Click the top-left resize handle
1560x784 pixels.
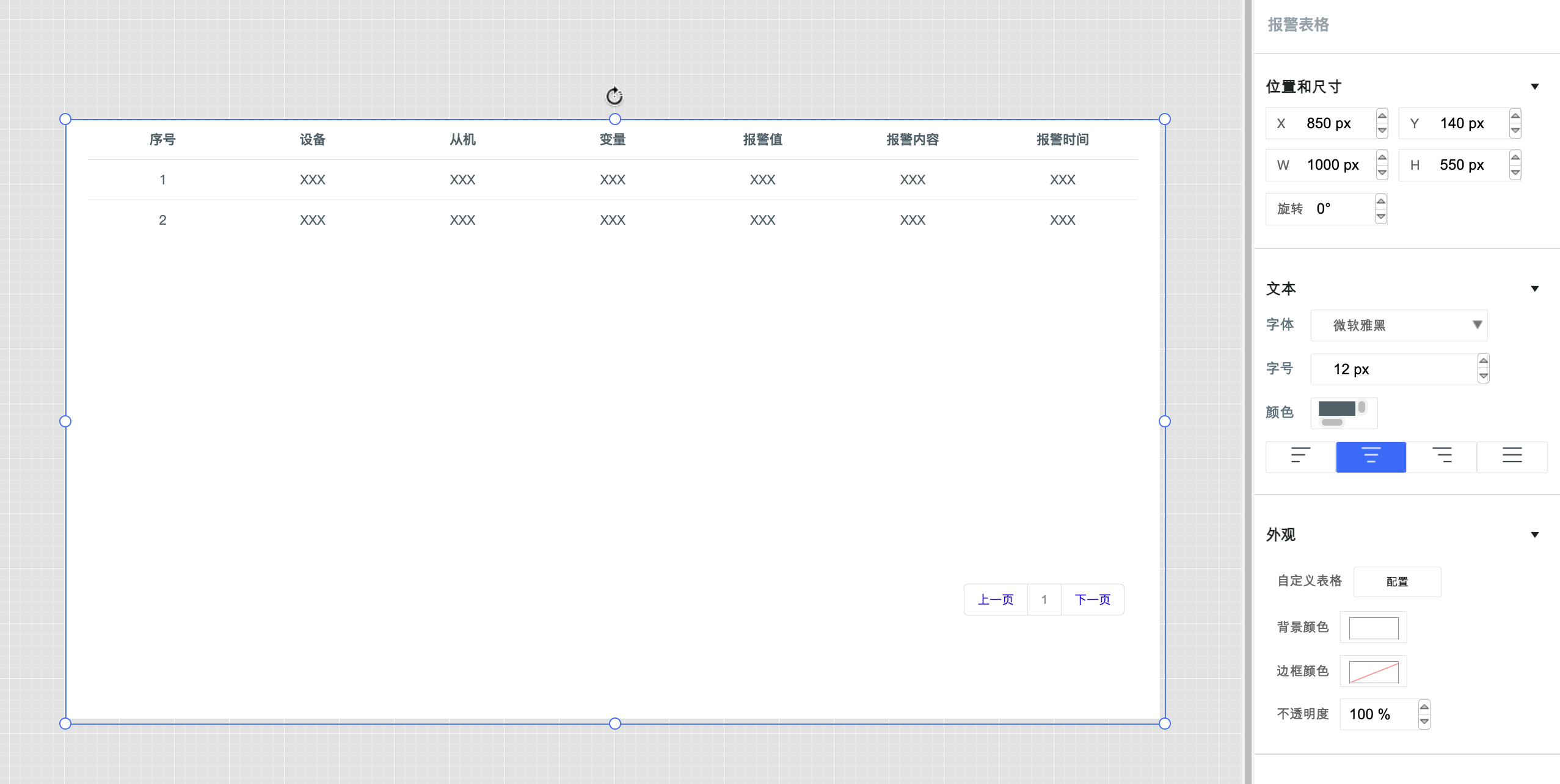point(65,119)
